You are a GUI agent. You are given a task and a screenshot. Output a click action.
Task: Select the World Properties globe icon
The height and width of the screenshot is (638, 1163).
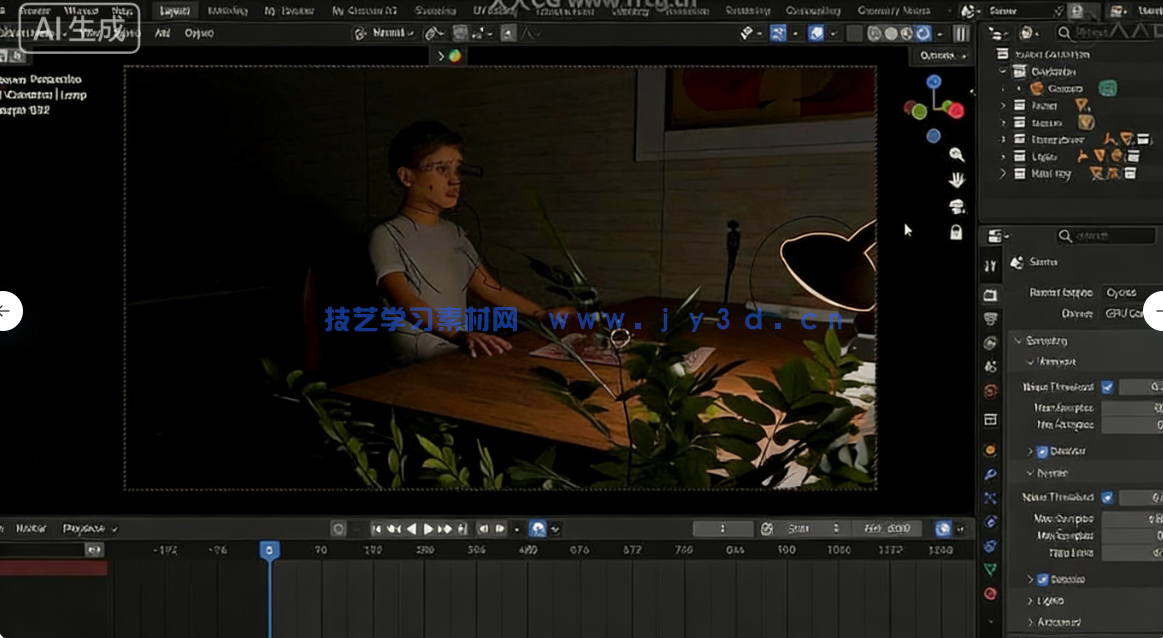990,389
